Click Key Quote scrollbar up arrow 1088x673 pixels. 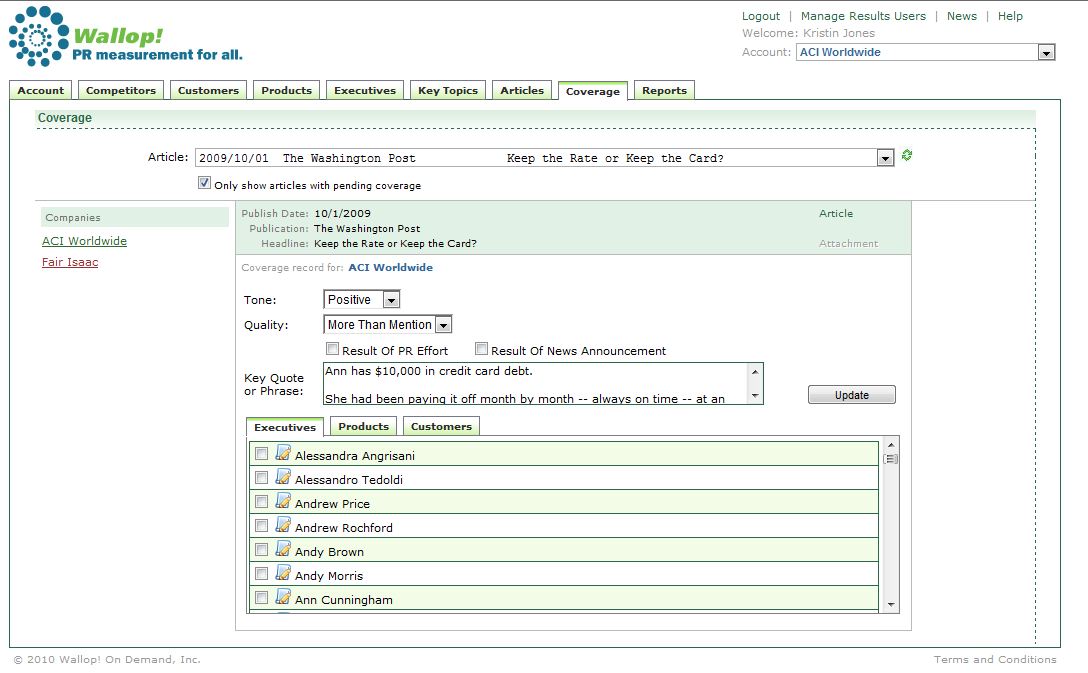[755, 371]
